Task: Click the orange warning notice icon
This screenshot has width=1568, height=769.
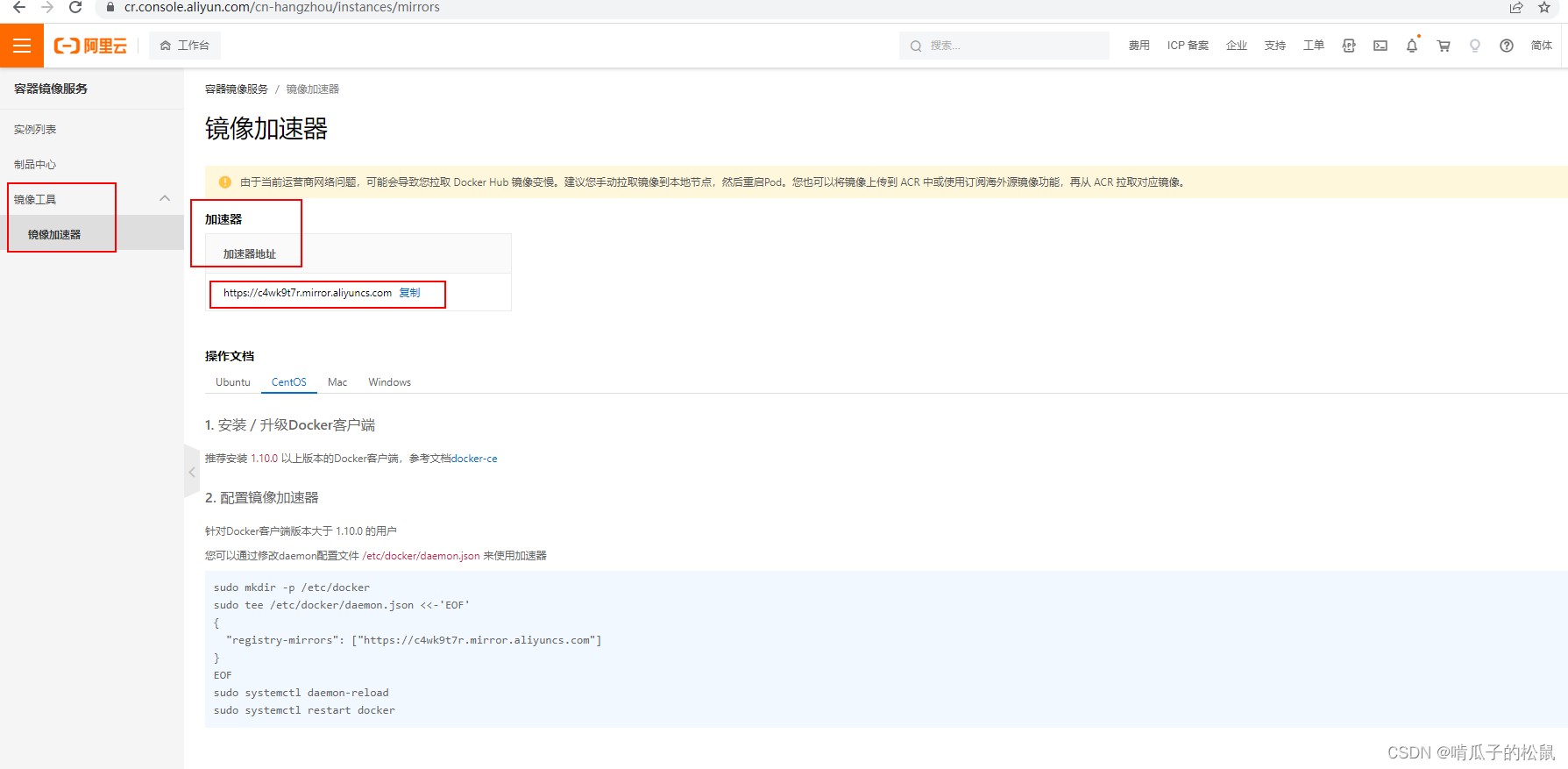Action: click(224, 182)
